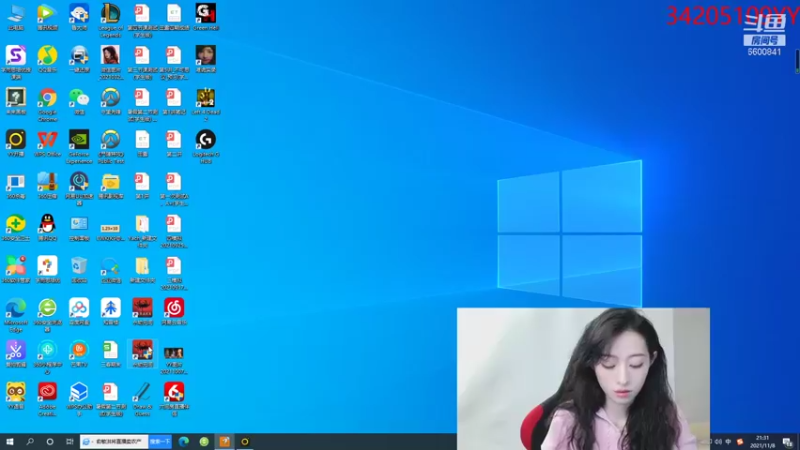Screen dimensions: 800x450
Task: Open Cortana circle on taskbar
Action: [x=50, y=441]
